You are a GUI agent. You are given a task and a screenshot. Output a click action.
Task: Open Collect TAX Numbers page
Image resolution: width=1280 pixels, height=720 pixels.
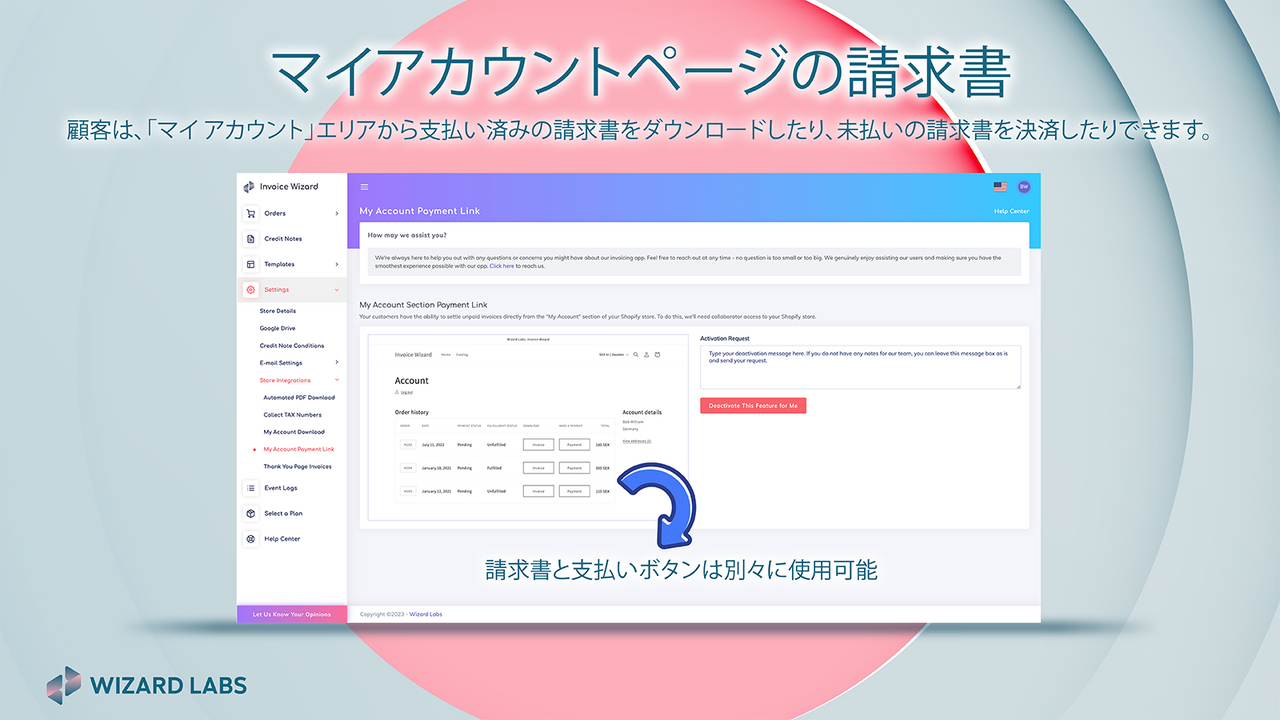point(293,415)
